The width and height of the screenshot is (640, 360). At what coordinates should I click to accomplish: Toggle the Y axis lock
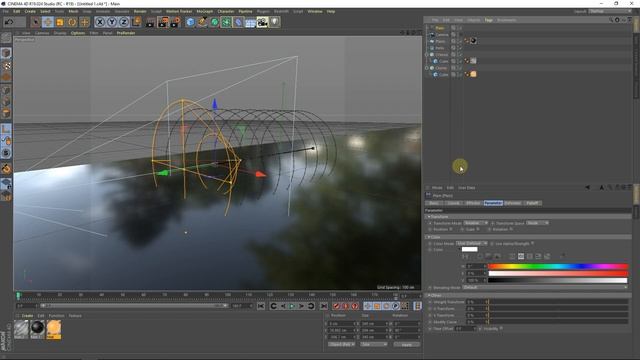(x=112, y=22)
